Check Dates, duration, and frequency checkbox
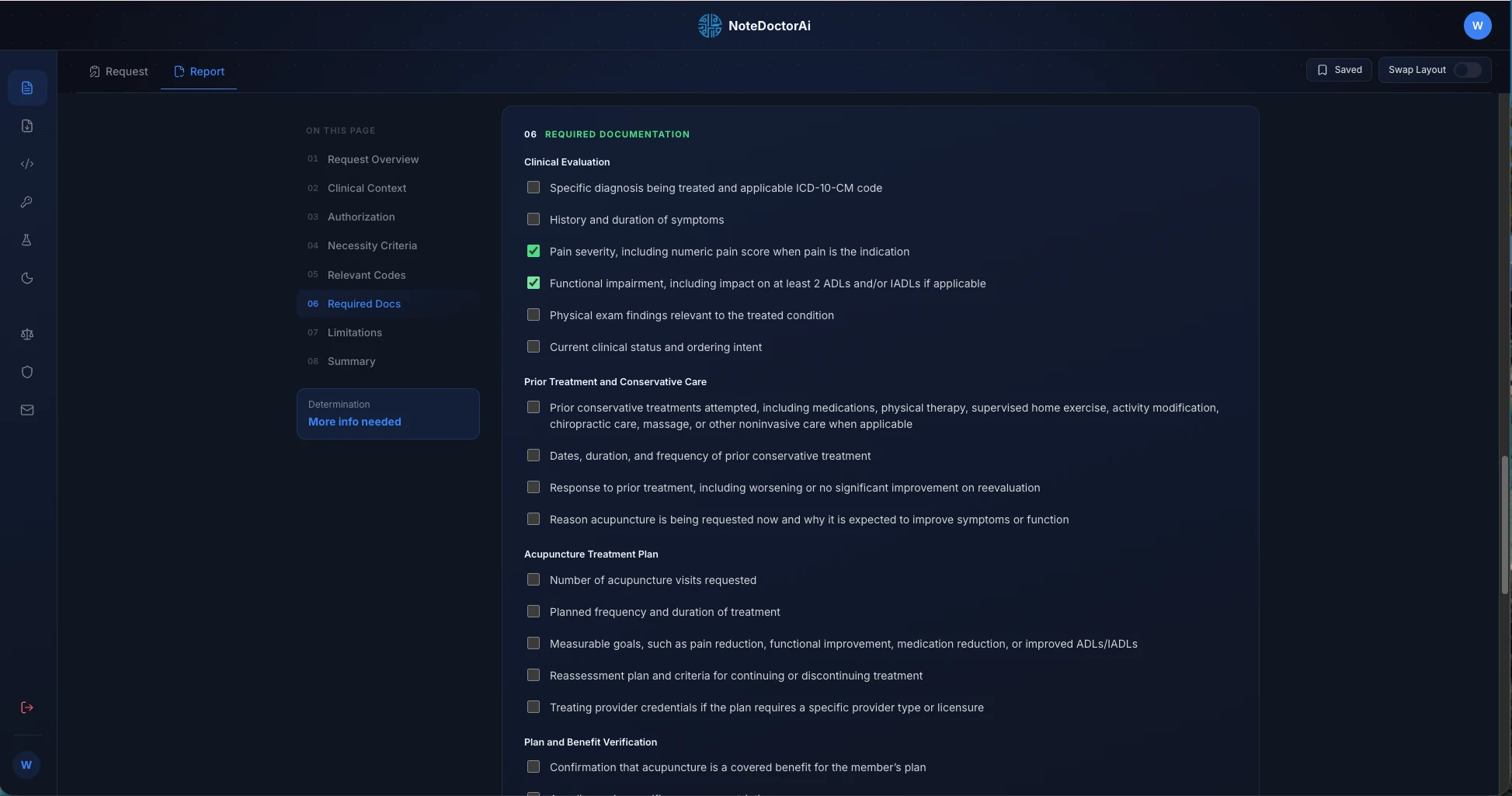 point(534,455)
